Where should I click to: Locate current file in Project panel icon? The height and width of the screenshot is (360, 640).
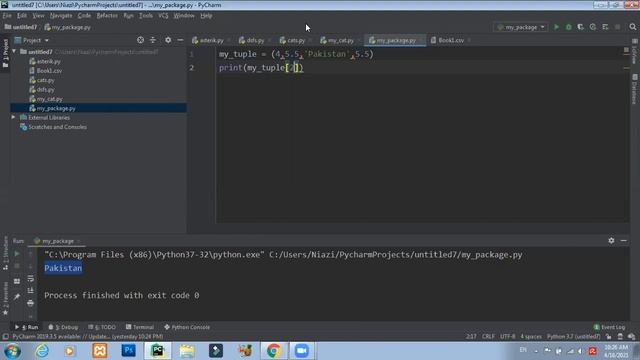pyautogui.click(x=140, y=40)
